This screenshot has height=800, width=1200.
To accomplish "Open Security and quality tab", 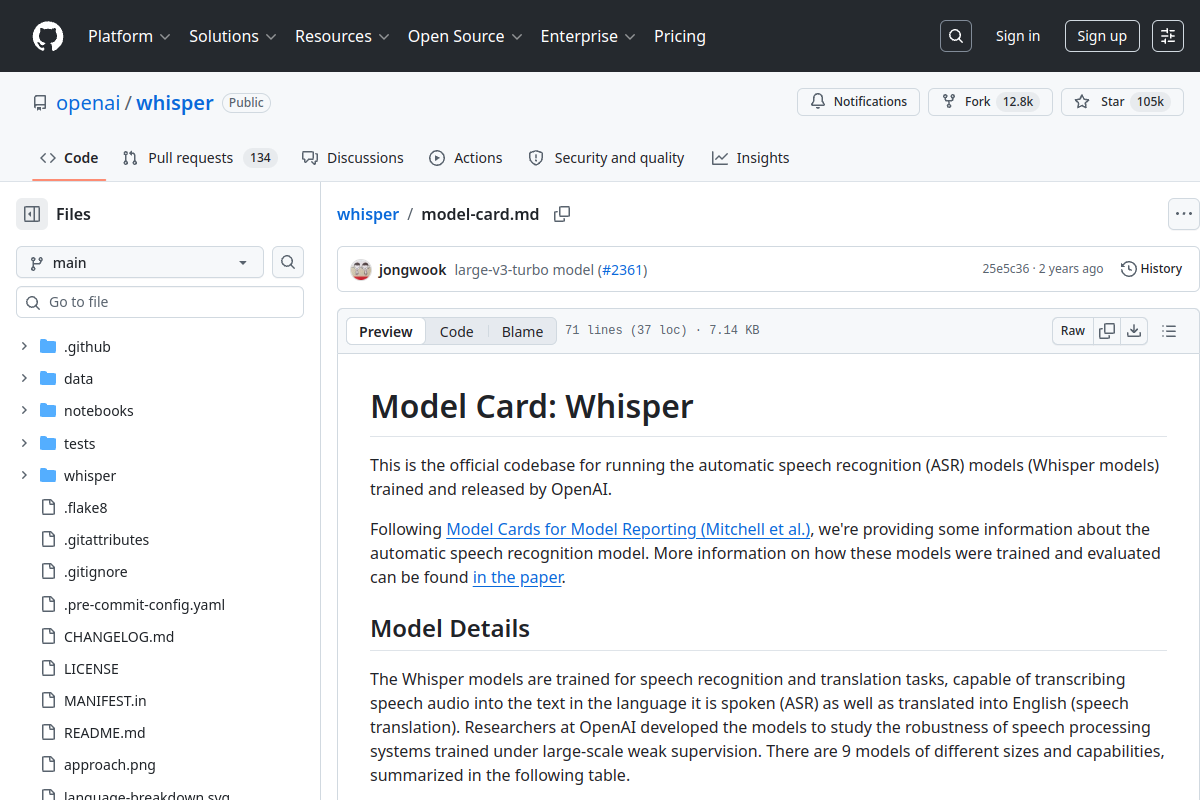I will tap(607, 158).
